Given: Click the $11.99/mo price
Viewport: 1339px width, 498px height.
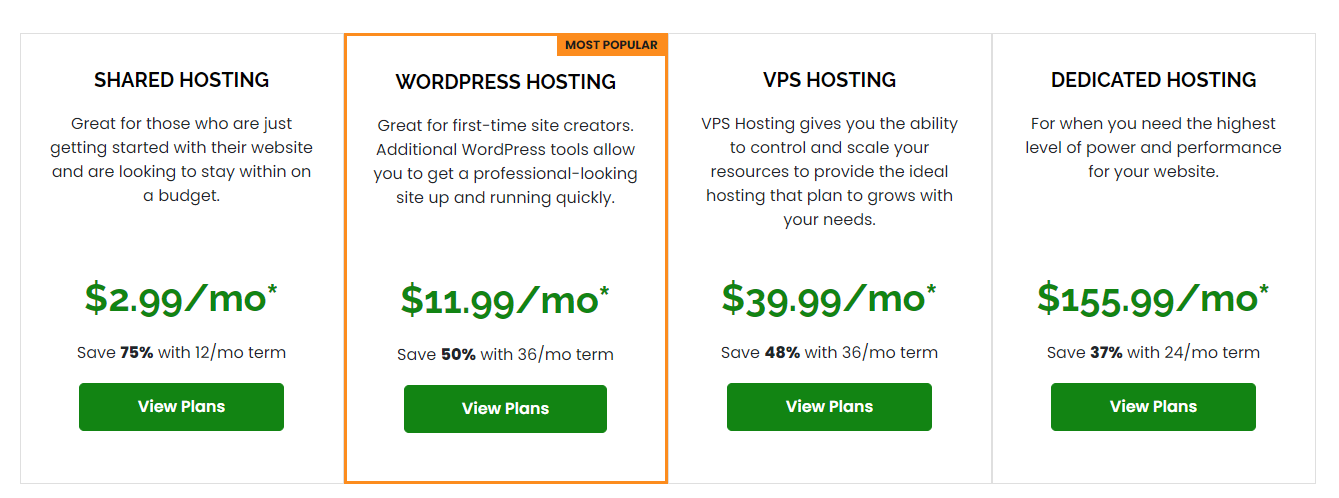Looking at the screenshot, I should pos(505,300).
